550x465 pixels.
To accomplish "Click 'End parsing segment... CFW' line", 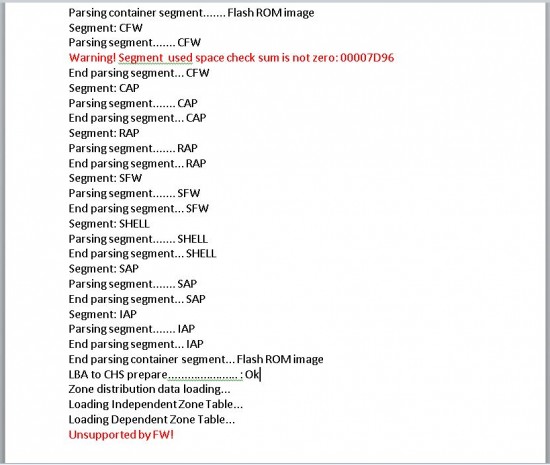I will pos(139,73).
